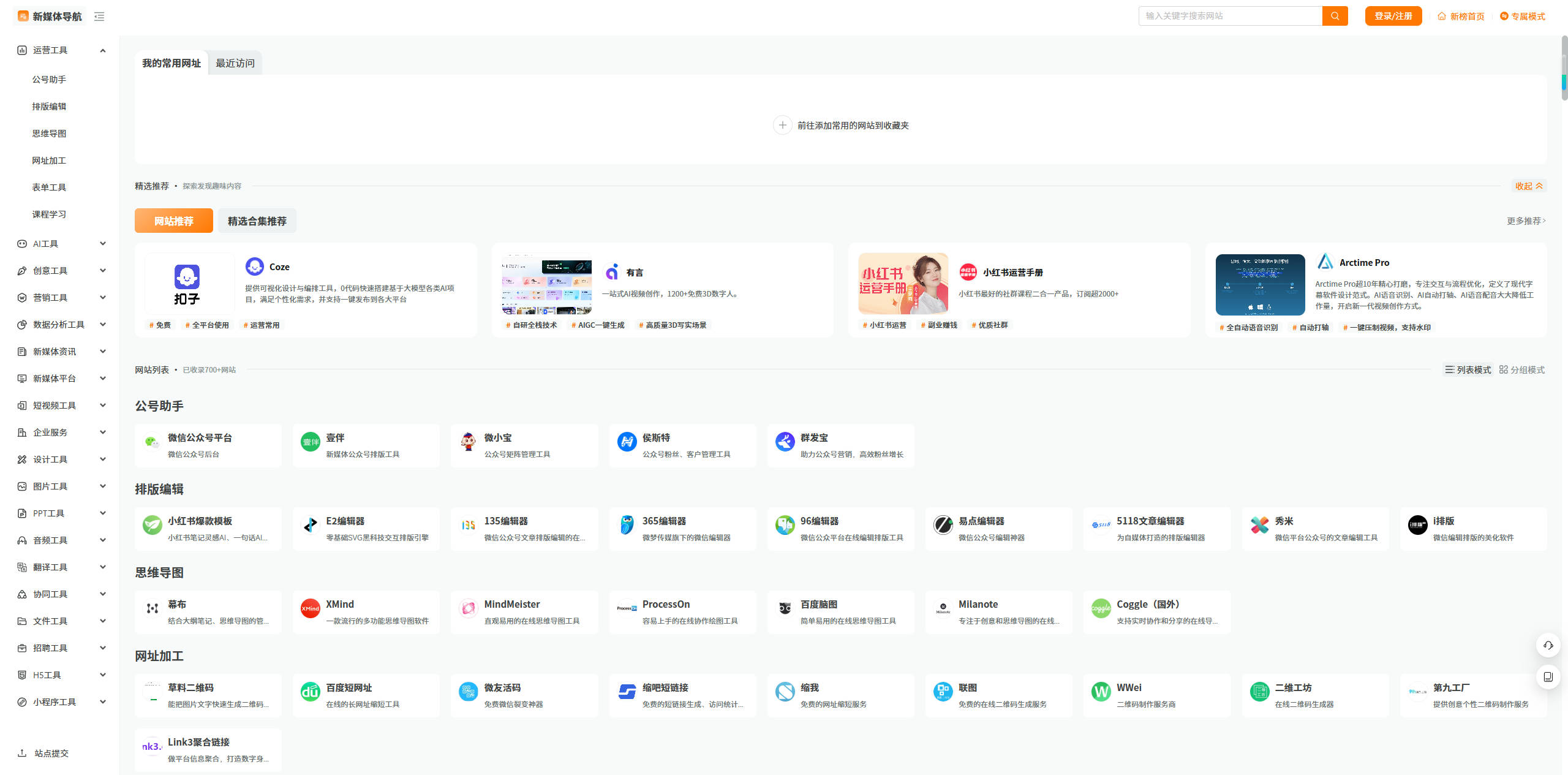This screenshot has width=1568, height=775.
Task: Open the Arctime Pro thumbnail image
Action: coord(1261,285)
